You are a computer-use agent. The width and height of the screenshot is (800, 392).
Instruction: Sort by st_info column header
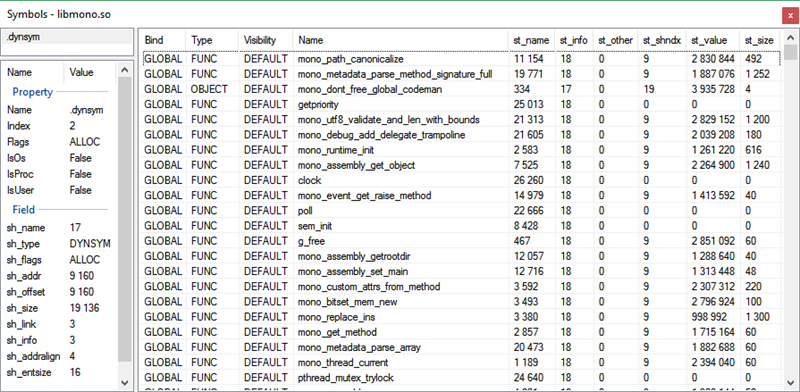click(574, 40)
